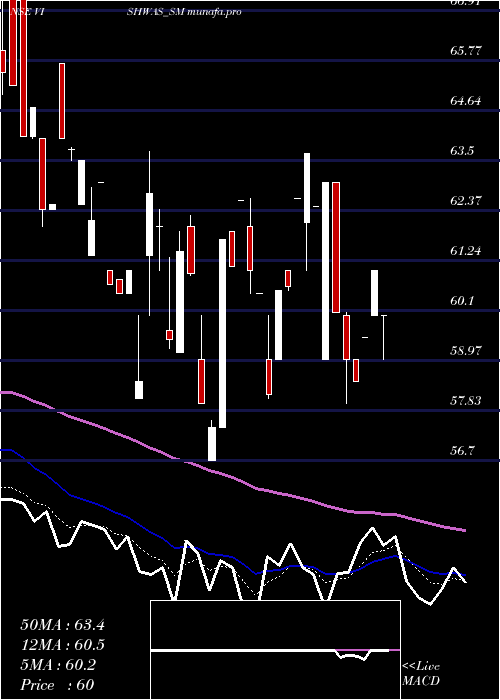
Task: Click the 61.24 price axis label
Action: point(466,250)
